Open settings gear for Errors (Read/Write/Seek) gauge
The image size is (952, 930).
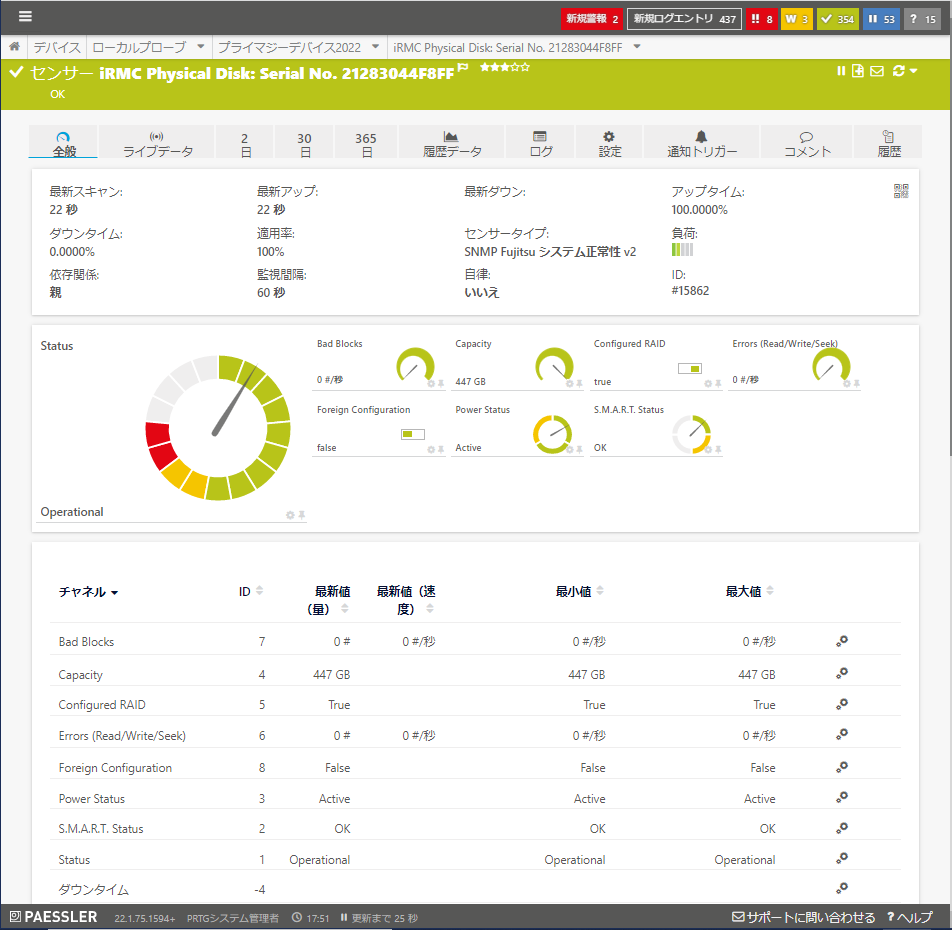coord(846,384)
